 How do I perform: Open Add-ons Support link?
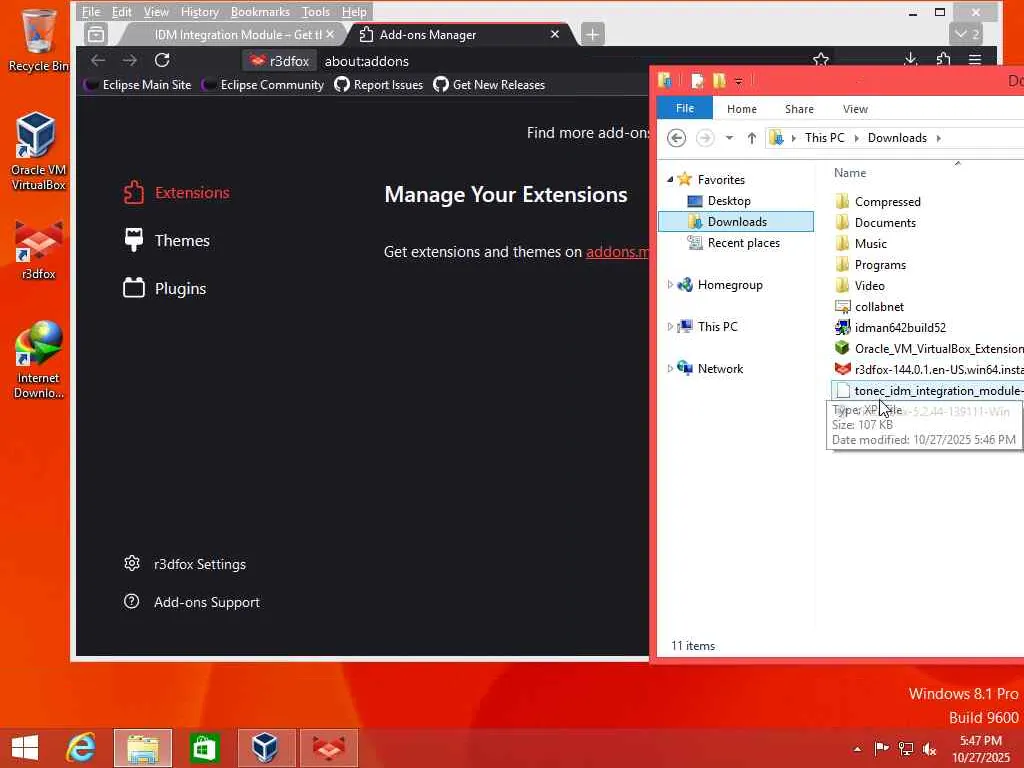point(191,601)
